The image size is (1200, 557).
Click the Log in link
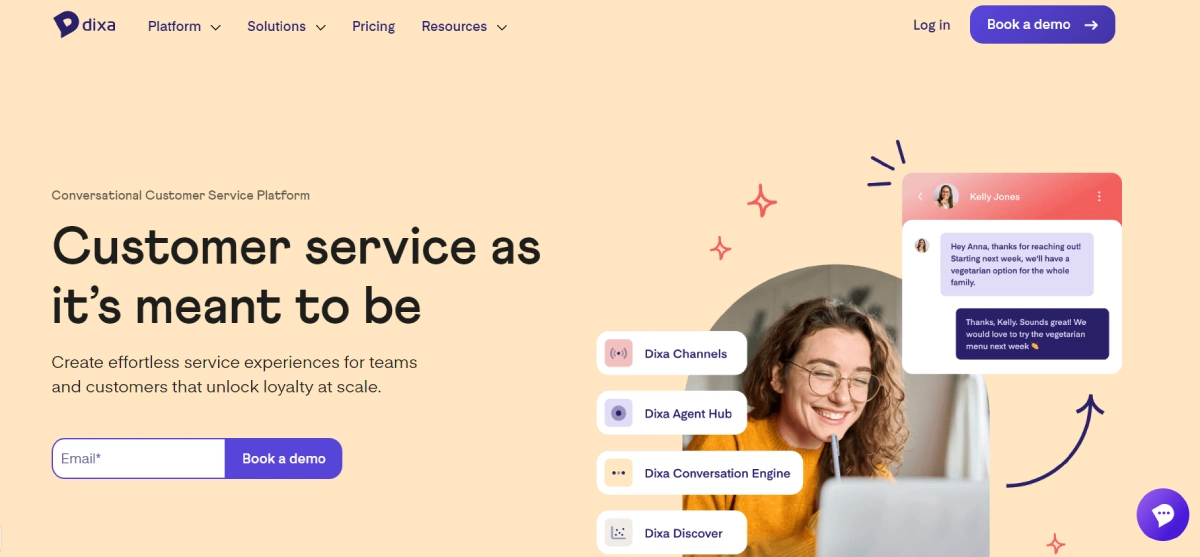coord(931,25)
